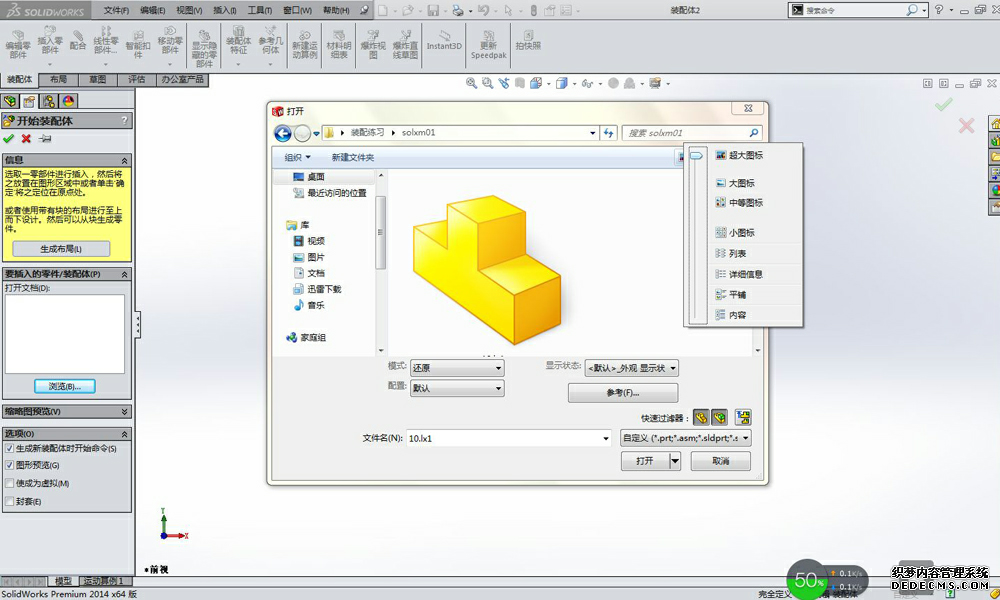Enable the 使成为虚拟 checkbox
The height and width of the screenshot is (600, 1000).
(x=10, y=483)
